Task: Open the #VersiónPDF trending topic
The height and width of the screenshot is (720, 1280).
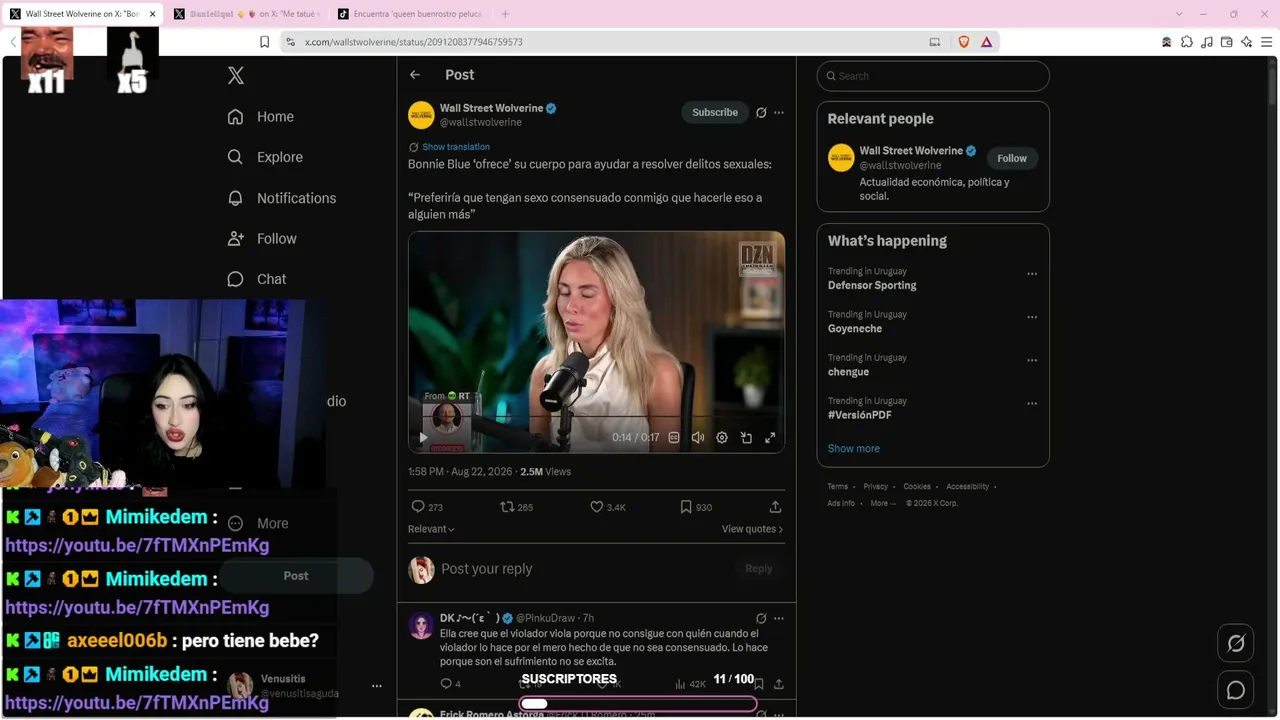Action: [859, 415]
